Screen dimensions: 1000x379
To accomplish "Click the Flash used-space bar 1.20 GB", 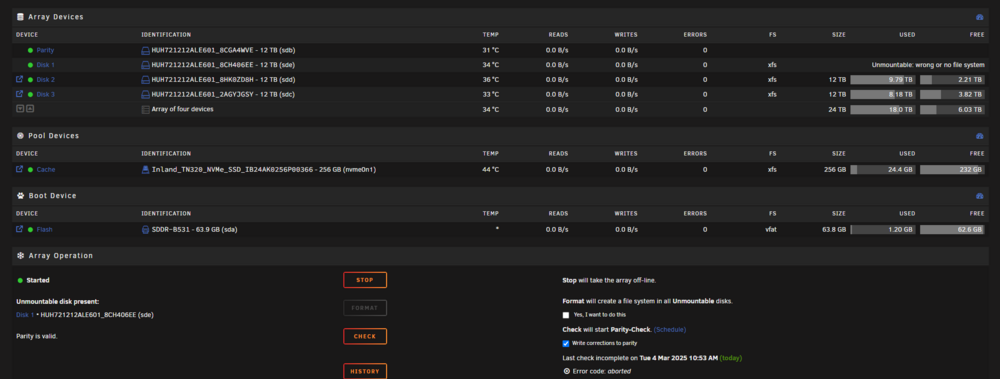I will (x=883, y=230).
